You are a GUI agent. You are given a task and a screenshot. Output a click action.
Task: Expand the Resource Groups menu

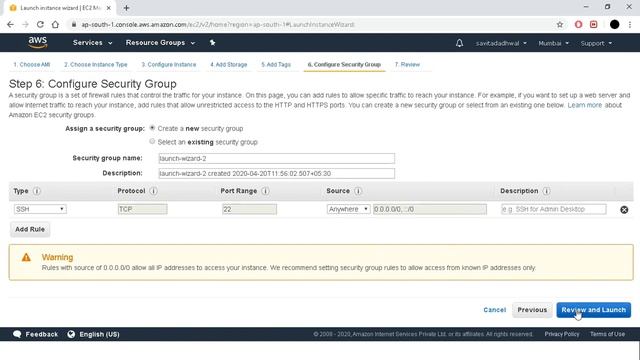click(160, 42)
